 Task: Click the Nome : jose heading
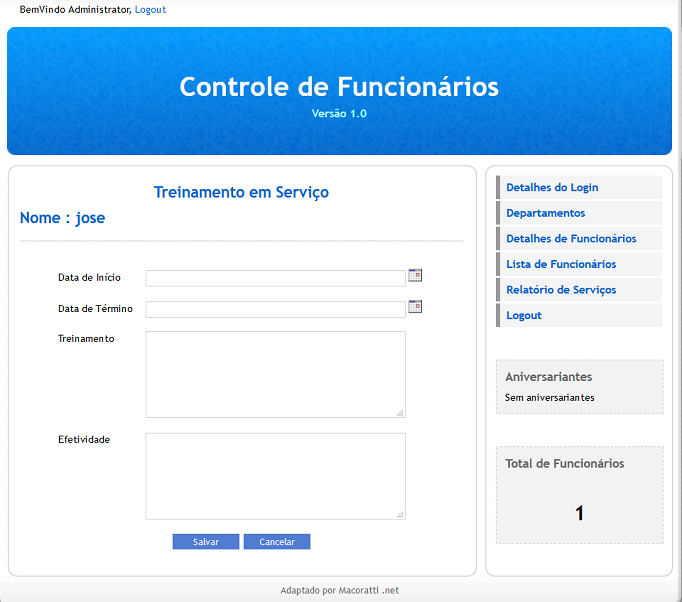pyautogui.click(x=63, y=218)
